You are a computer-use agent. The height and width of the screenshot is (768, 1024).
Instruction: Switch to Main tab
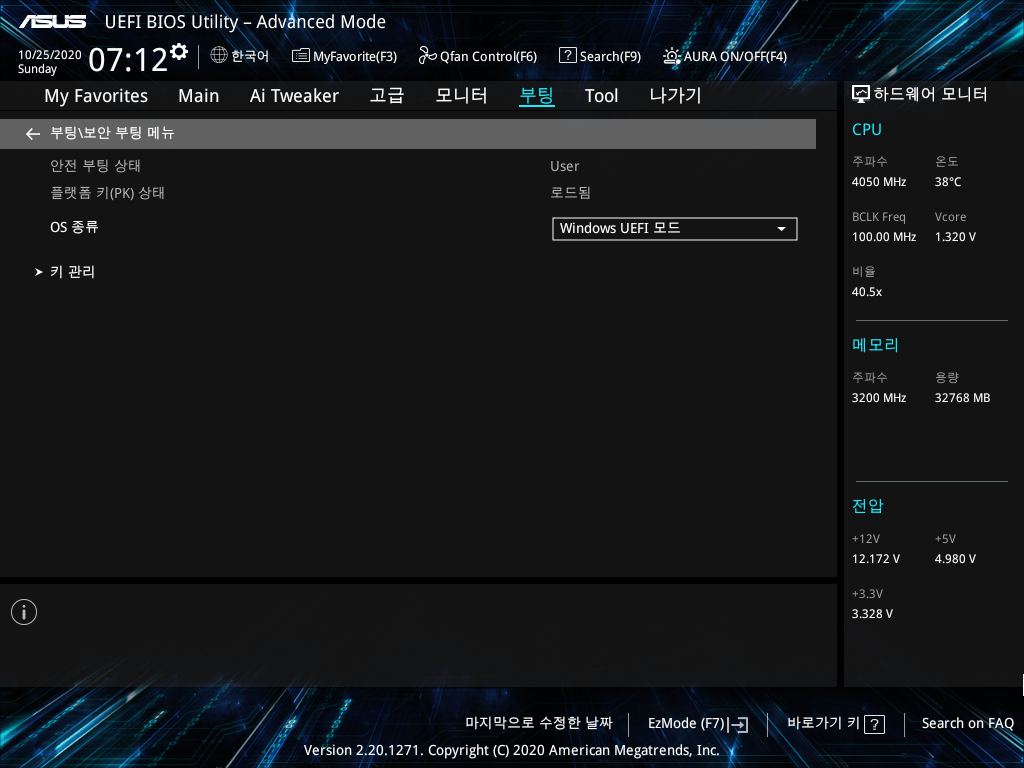[x=199, y=96]
